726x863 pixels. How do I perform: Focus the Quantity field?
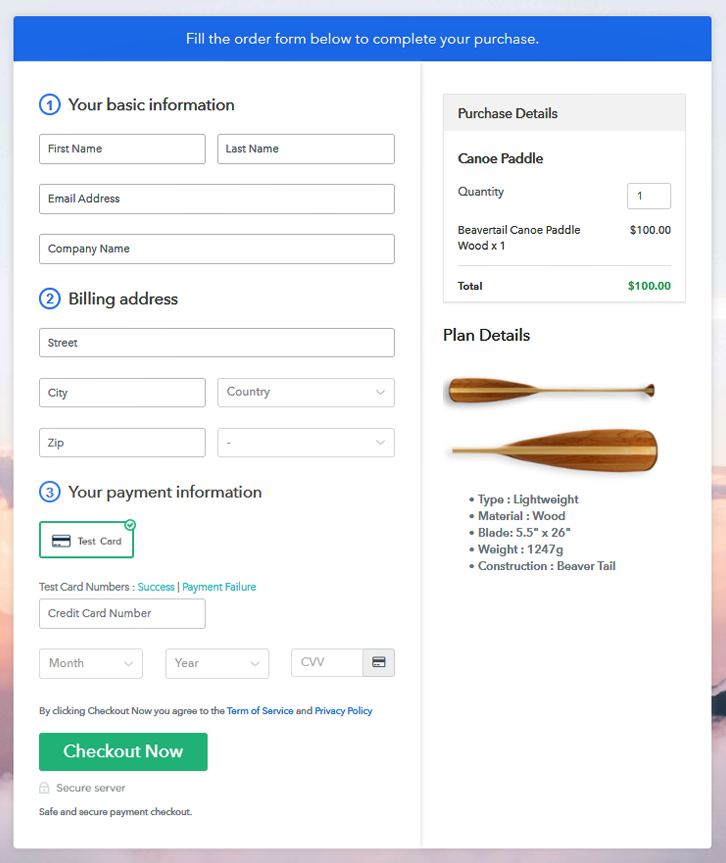649,196
